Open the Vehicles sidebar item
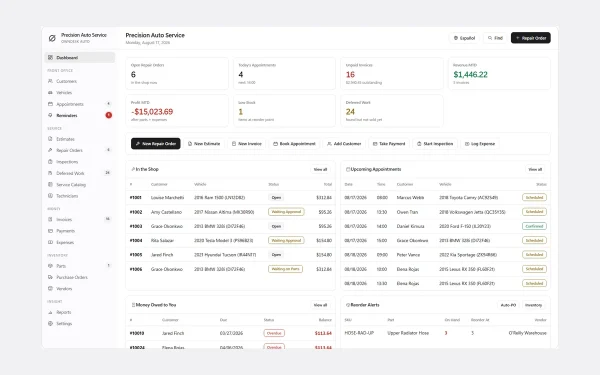600x375 pixels. pos(80,93)
